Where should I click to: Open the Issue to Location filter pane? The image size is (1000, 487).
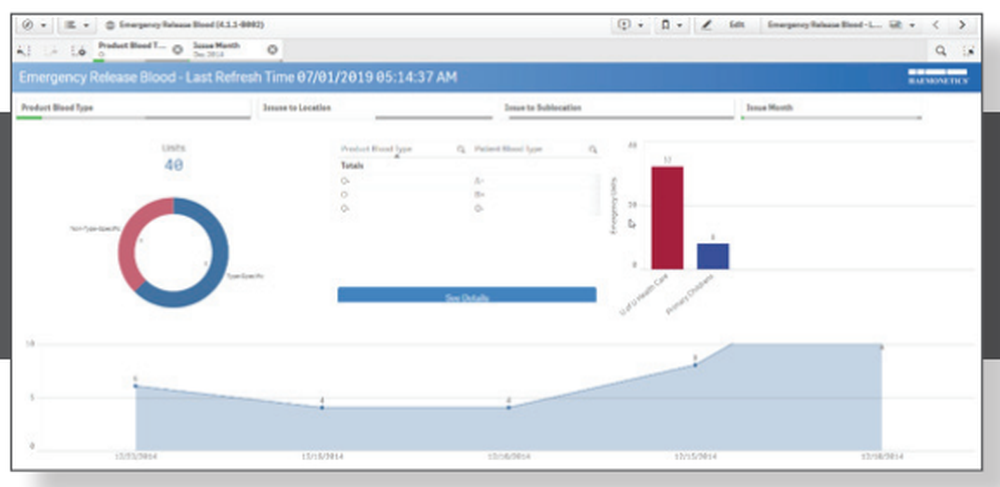coord(375,108)
